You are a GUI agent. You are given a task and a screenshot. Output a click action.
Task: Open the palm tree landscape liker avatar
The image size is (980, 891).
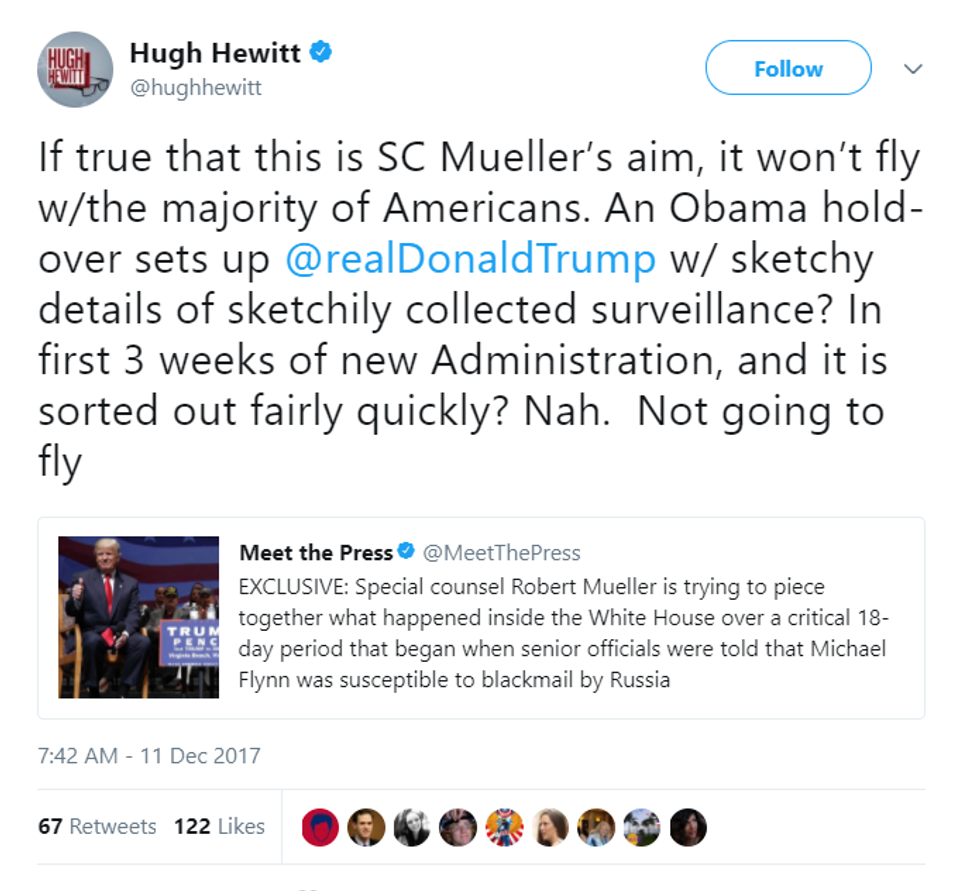tap(642, 827)
